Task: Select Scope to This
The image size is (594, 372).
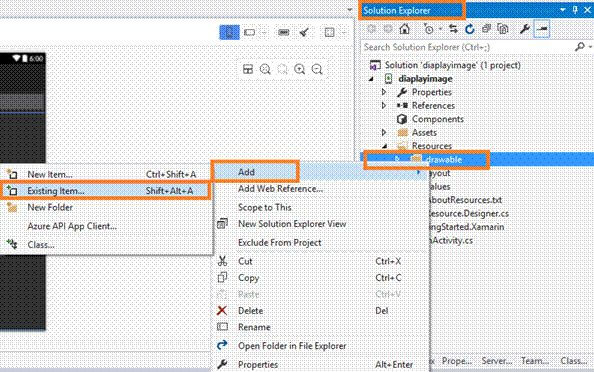Action: click(321, 207)
